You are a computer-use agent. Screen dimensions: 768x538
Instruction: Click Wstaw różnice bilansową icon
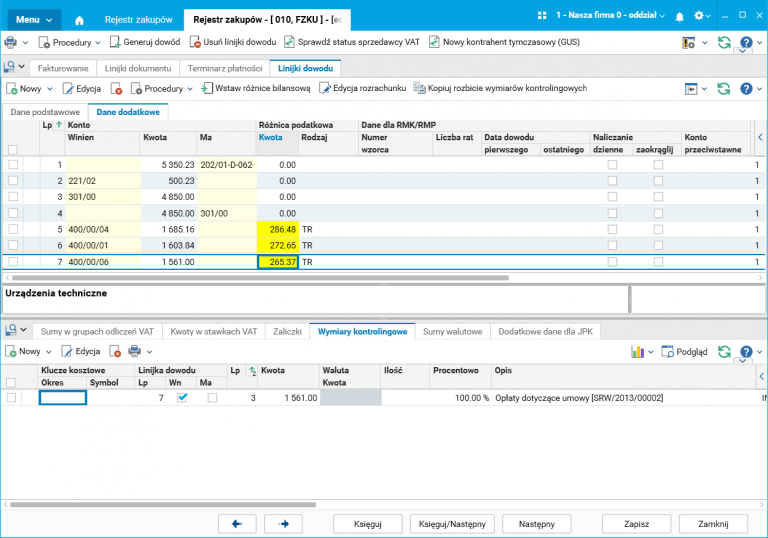(208, 89)
